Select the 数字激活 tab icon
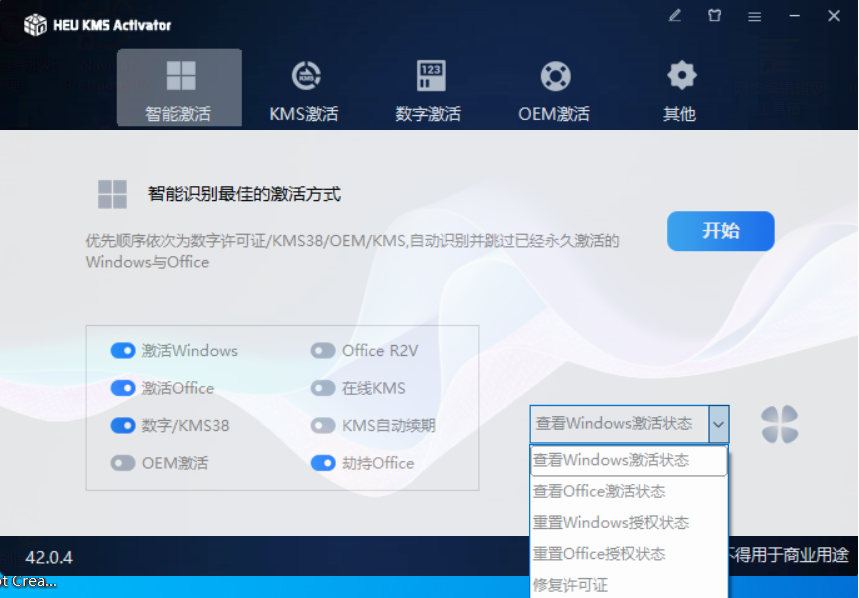 [430, 76]
